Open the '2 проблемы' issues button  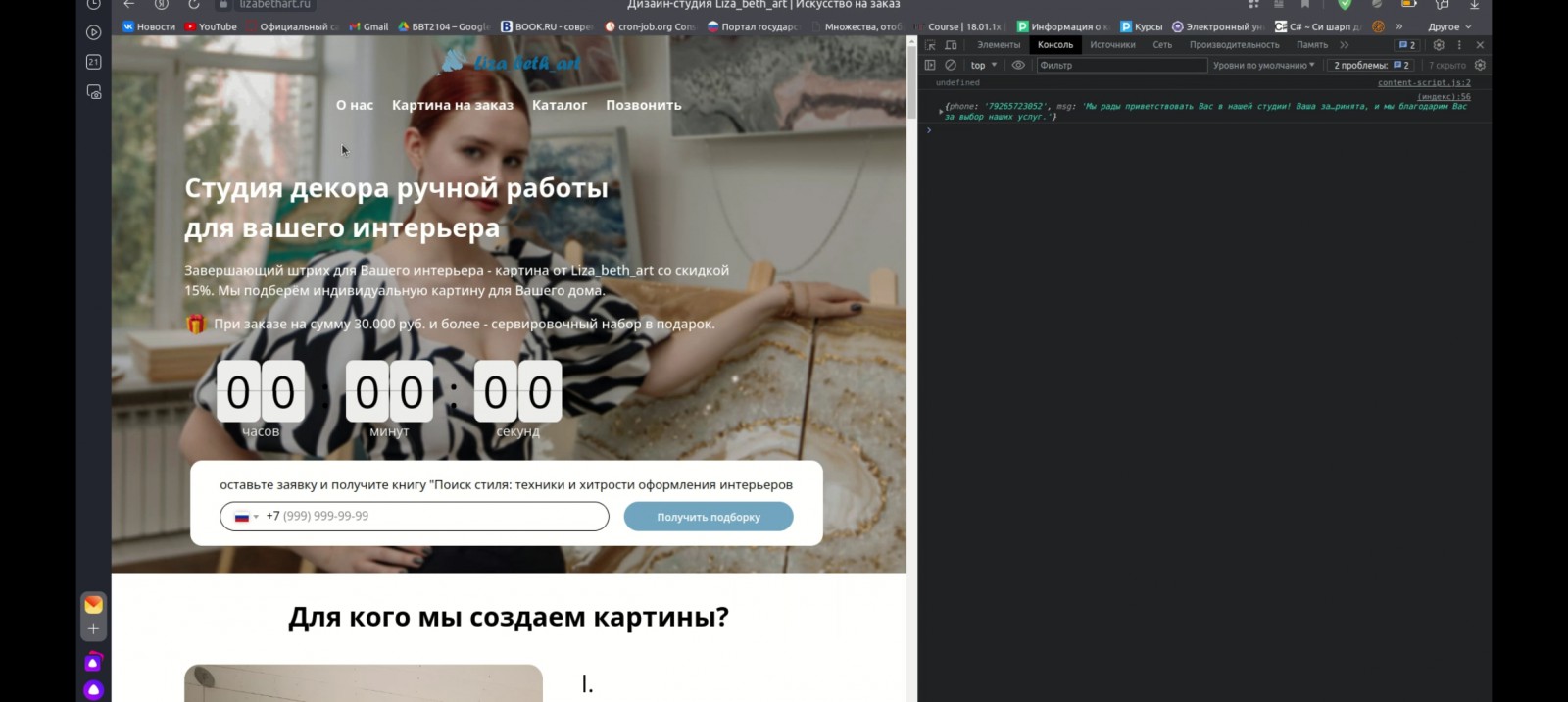point(1371,65)
